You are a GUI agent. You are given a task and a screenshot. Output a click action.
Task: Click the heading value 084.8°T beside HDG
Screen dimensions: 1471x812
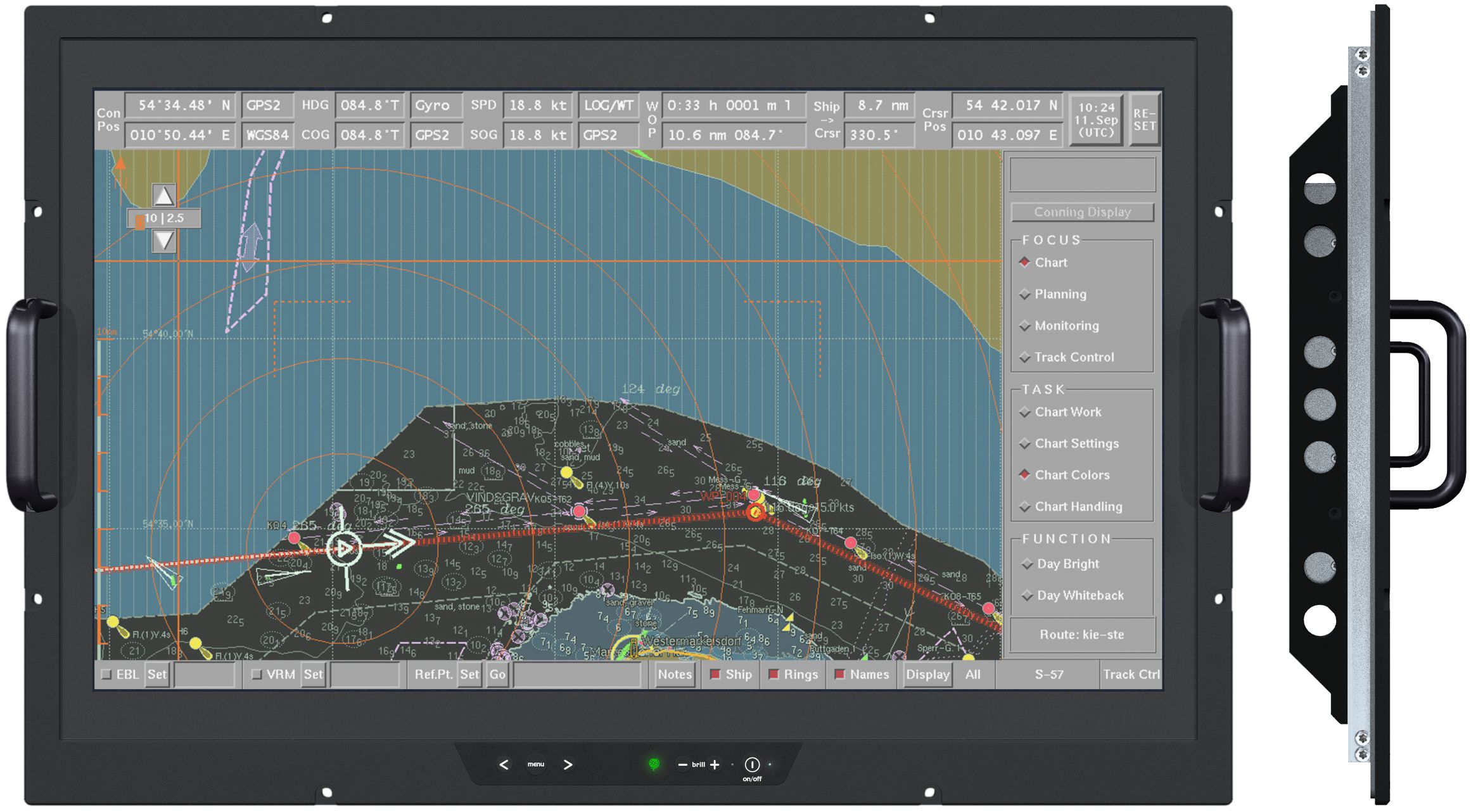[x=370, y=106]
